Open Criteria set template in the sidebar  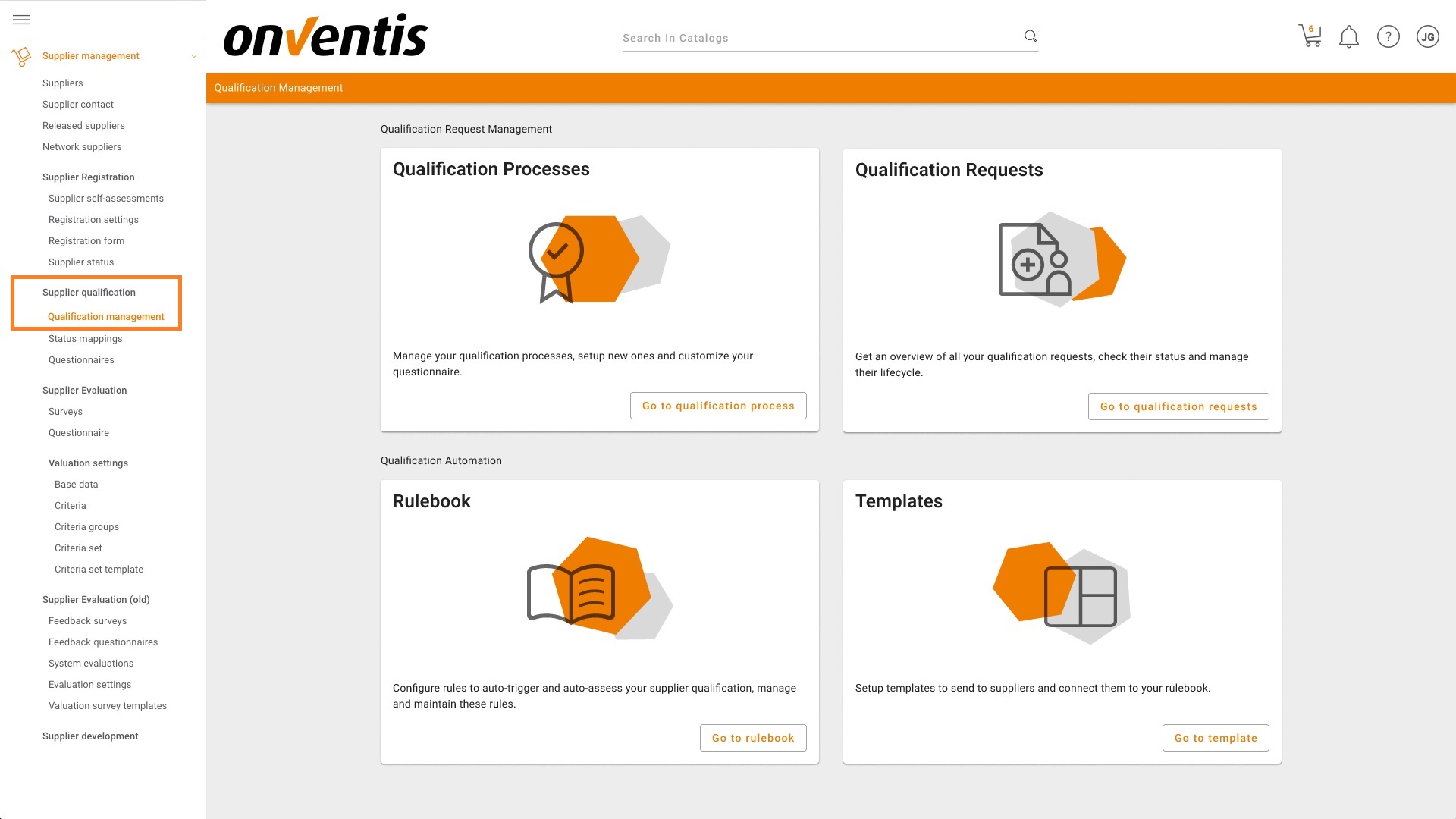tap(99, 570)
